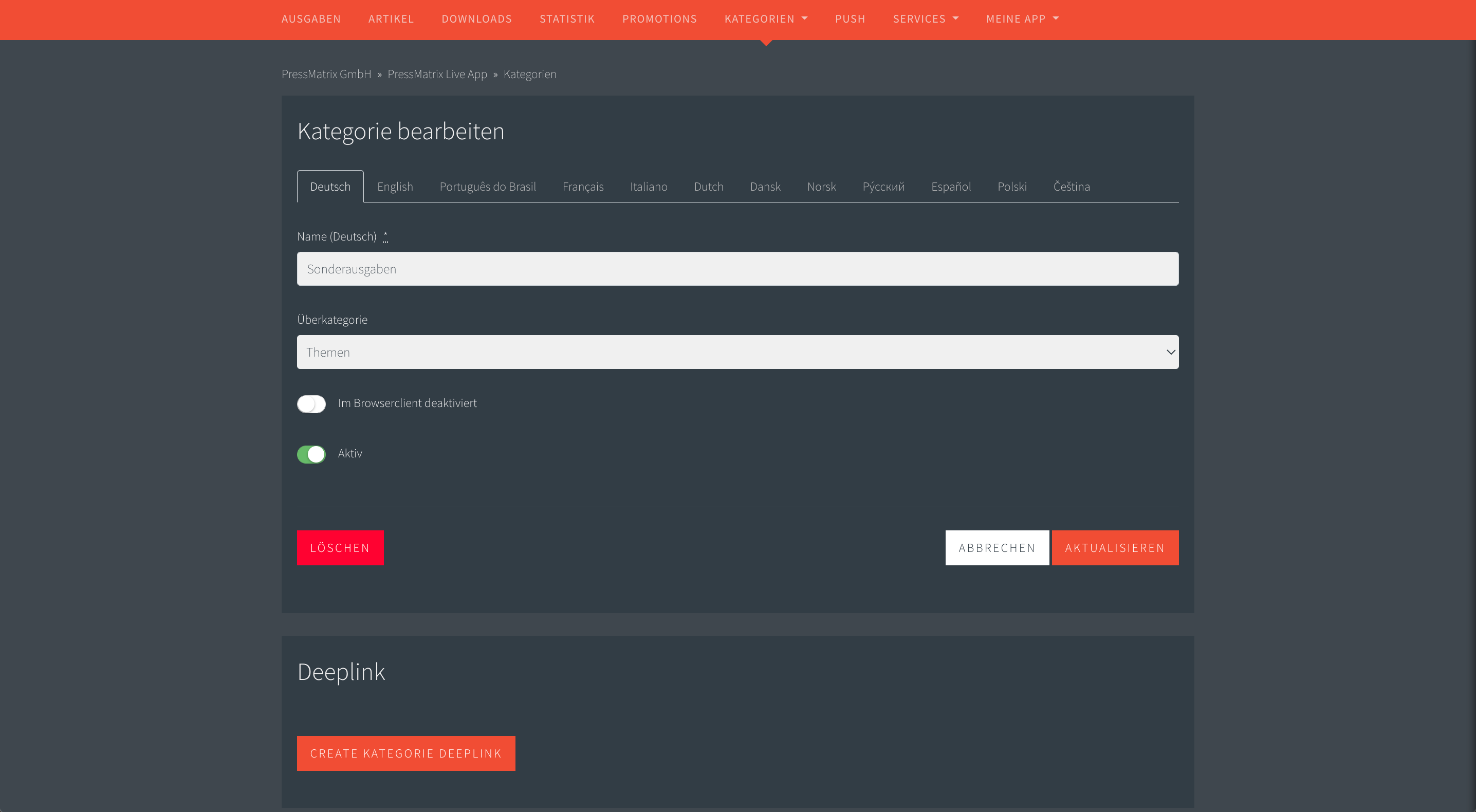Disable the Aktiv toggle switch
Screen dimensions: 1476x812
coord(311,454)
